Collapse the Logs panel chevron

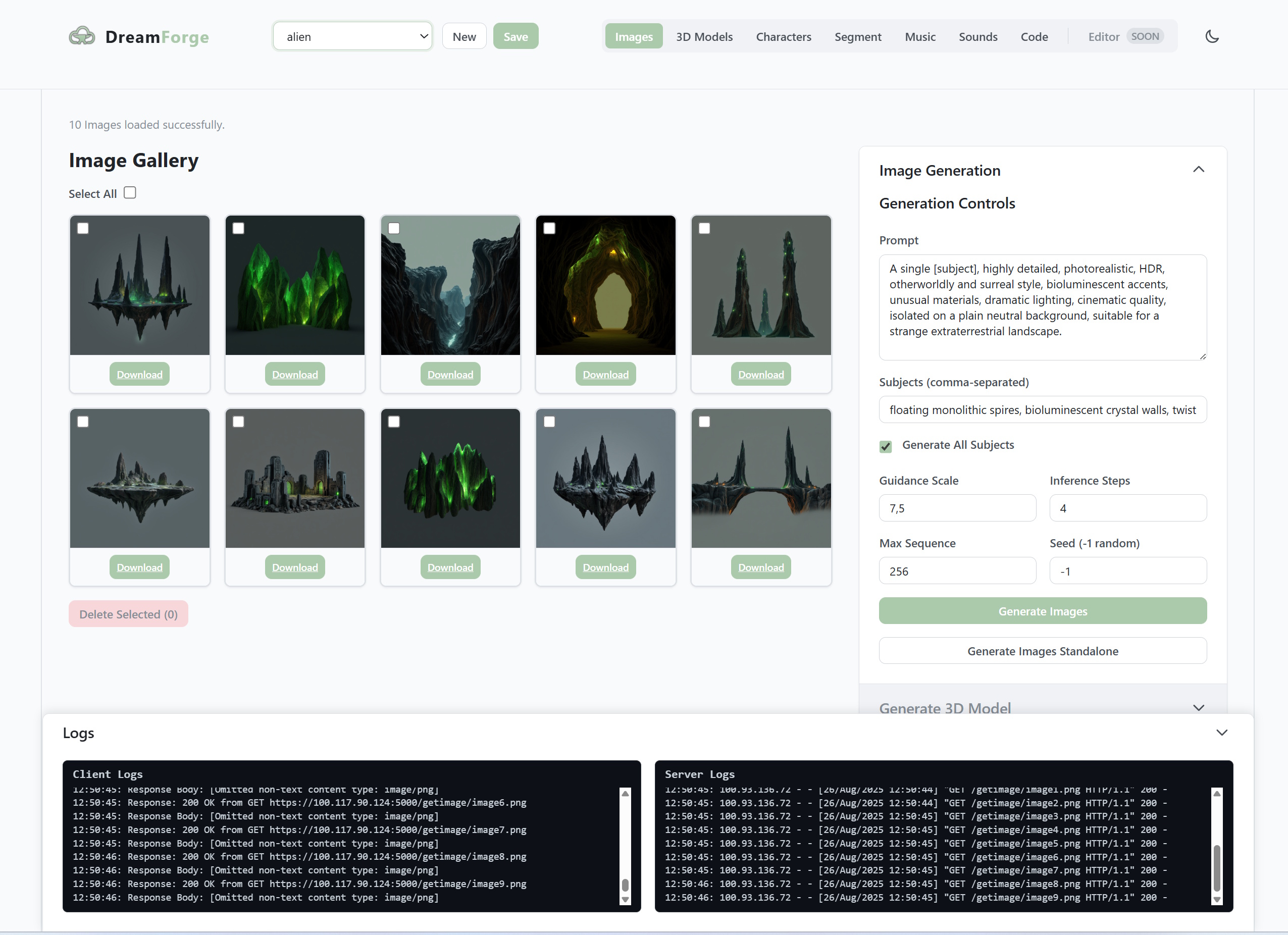pyautogui.click(x=1221, y=733)
